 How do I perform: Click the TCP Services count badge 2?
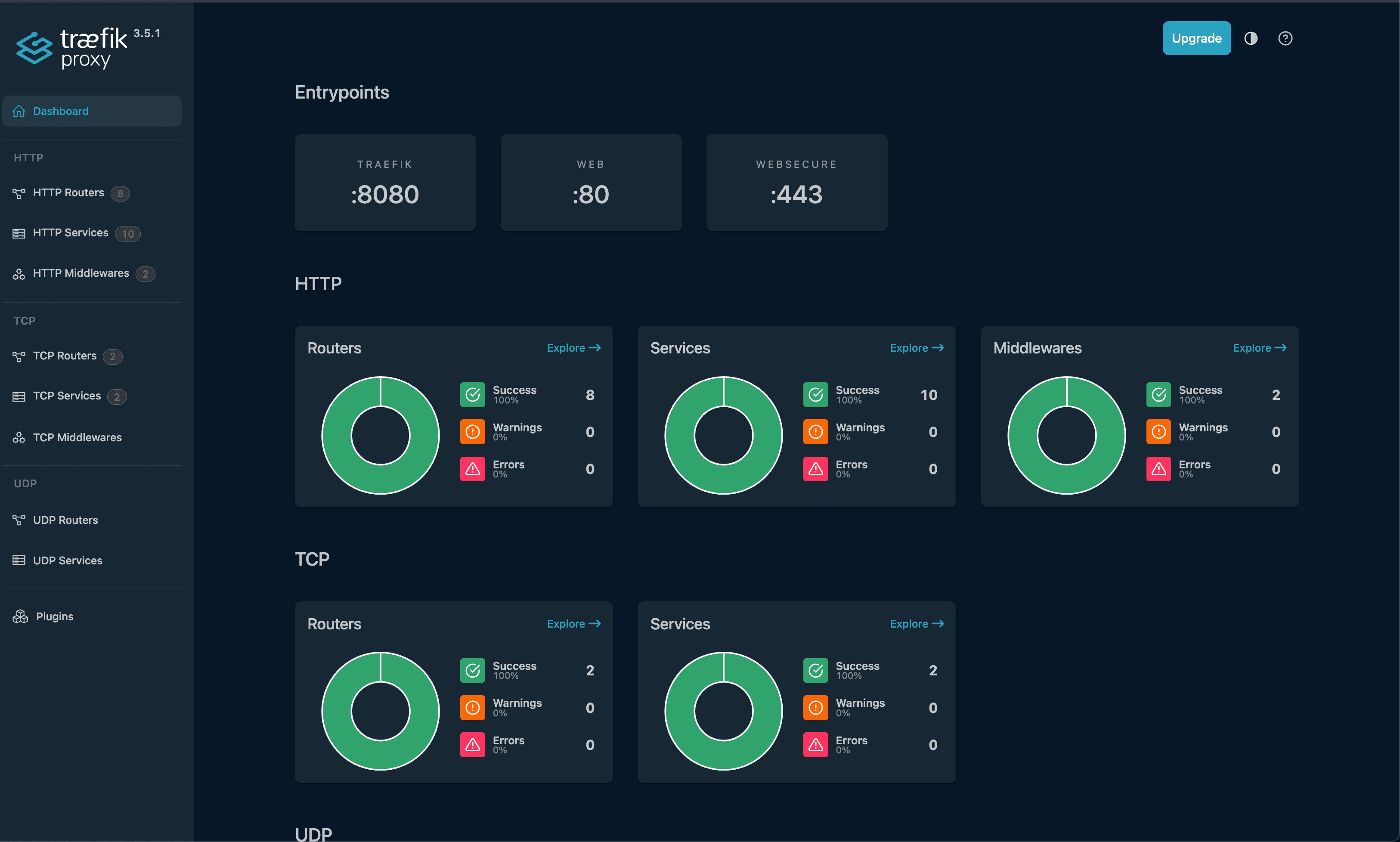(x=117, y=396)
